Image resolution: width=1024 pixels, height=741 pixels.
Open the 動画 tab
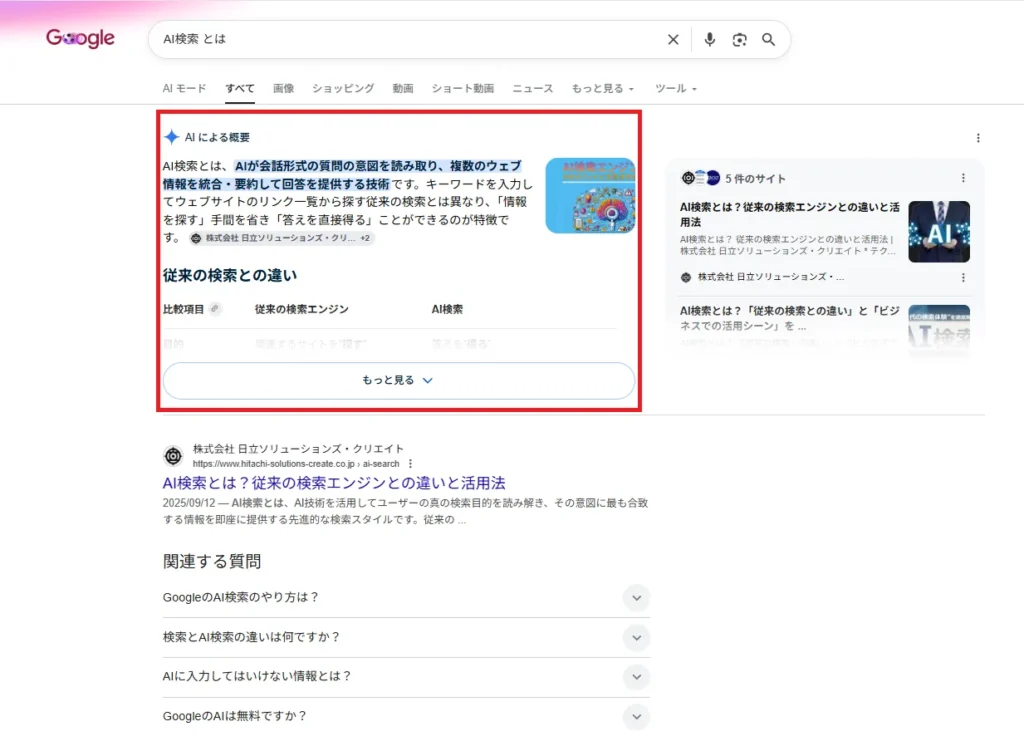coord(403,88)
